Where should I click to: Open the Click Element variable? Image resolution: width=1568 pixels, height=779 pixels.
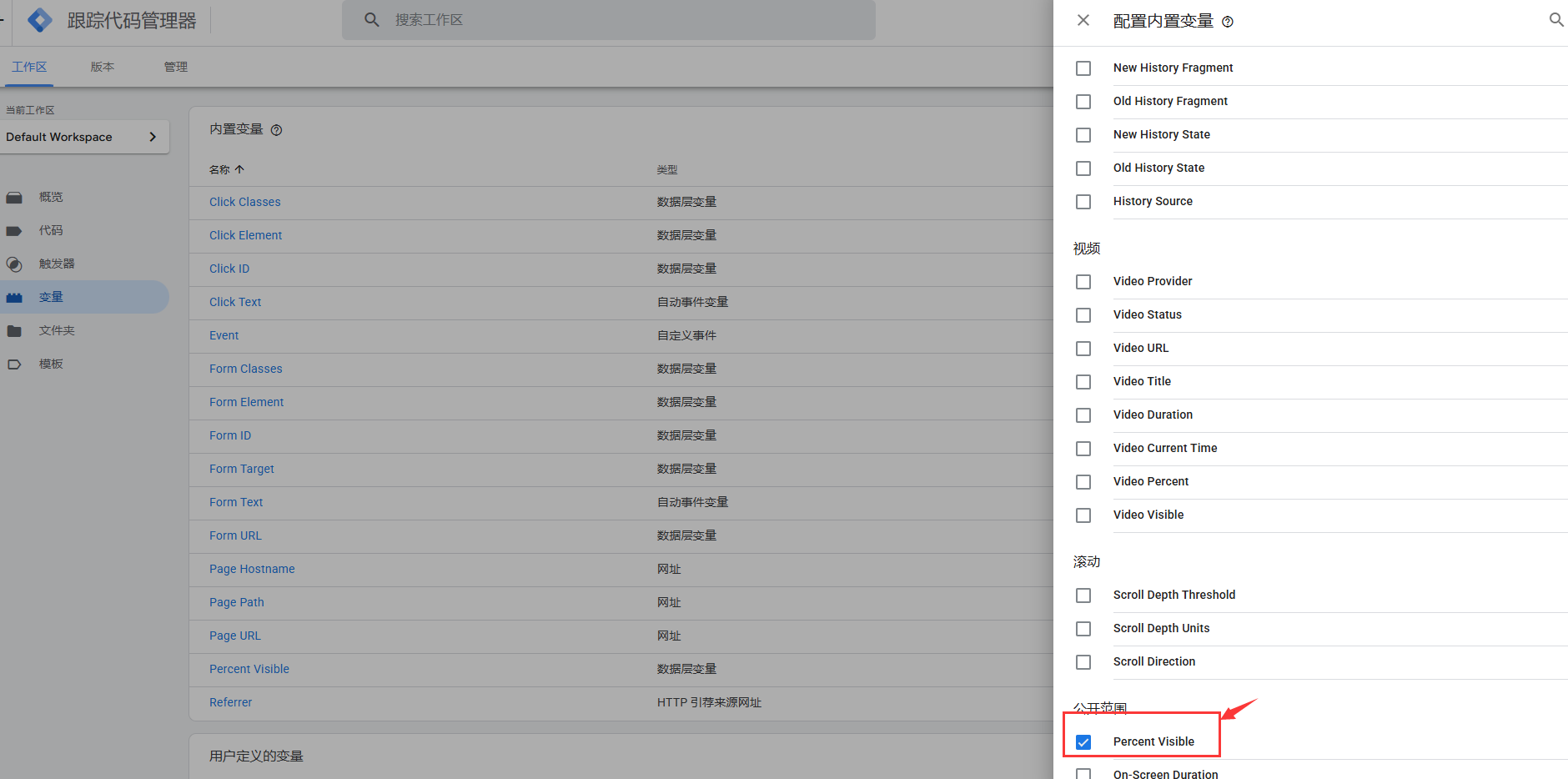pos(246,235)
